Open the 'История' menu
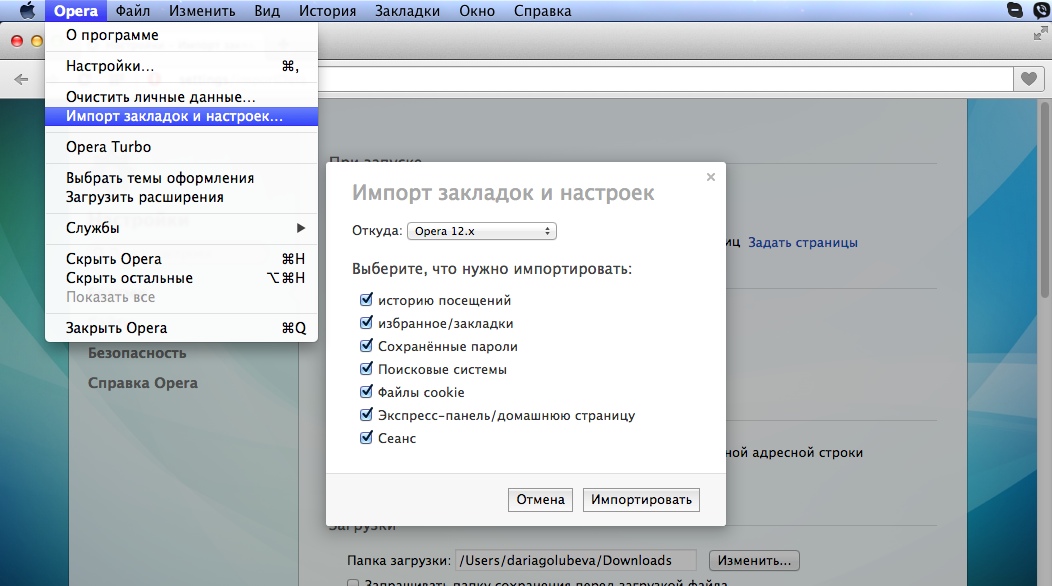Image resolution: width=1052 pixels, height=586 pixels. click(327, 11)
